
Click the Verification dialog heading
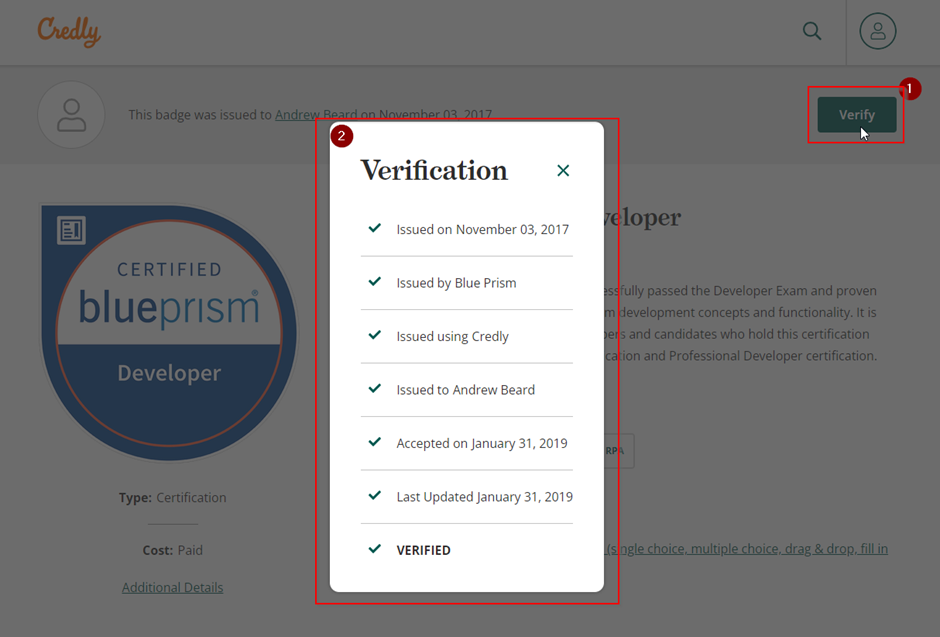tap(434, 171)
